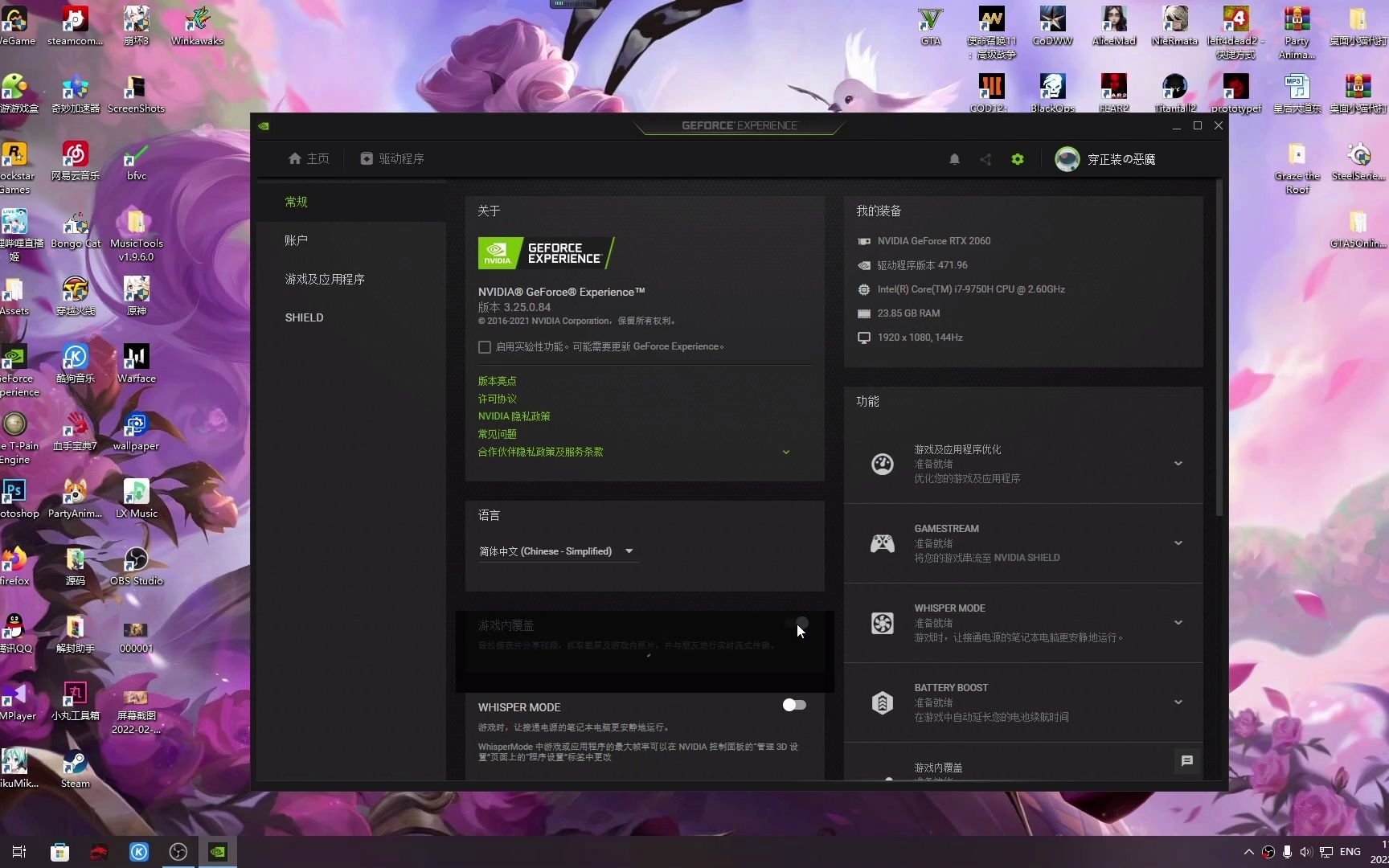
Task: Click the GAMESTREAM controller icon
Action: (x=883, y=543)
